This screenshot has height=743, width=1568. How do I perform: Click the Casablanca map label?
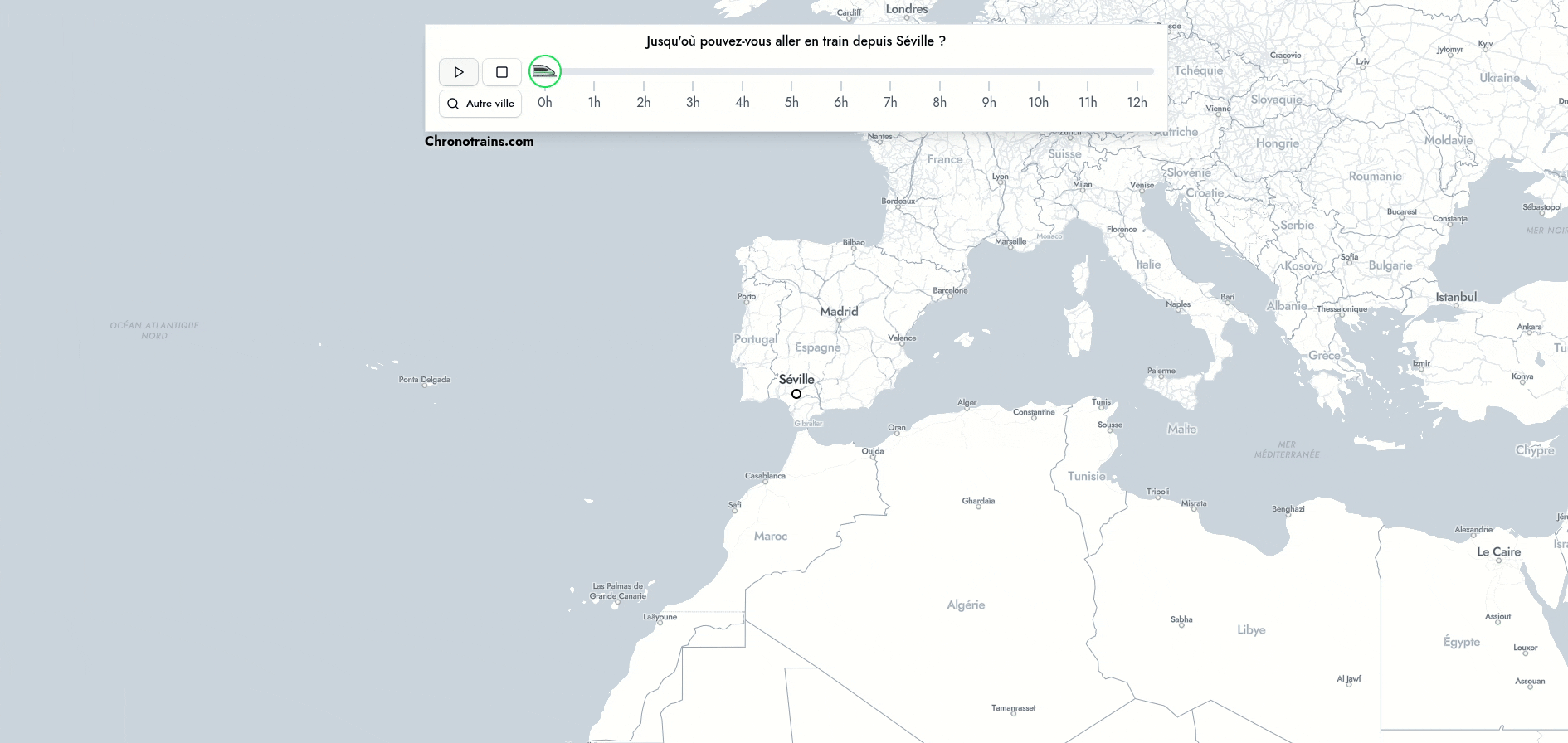765,476
